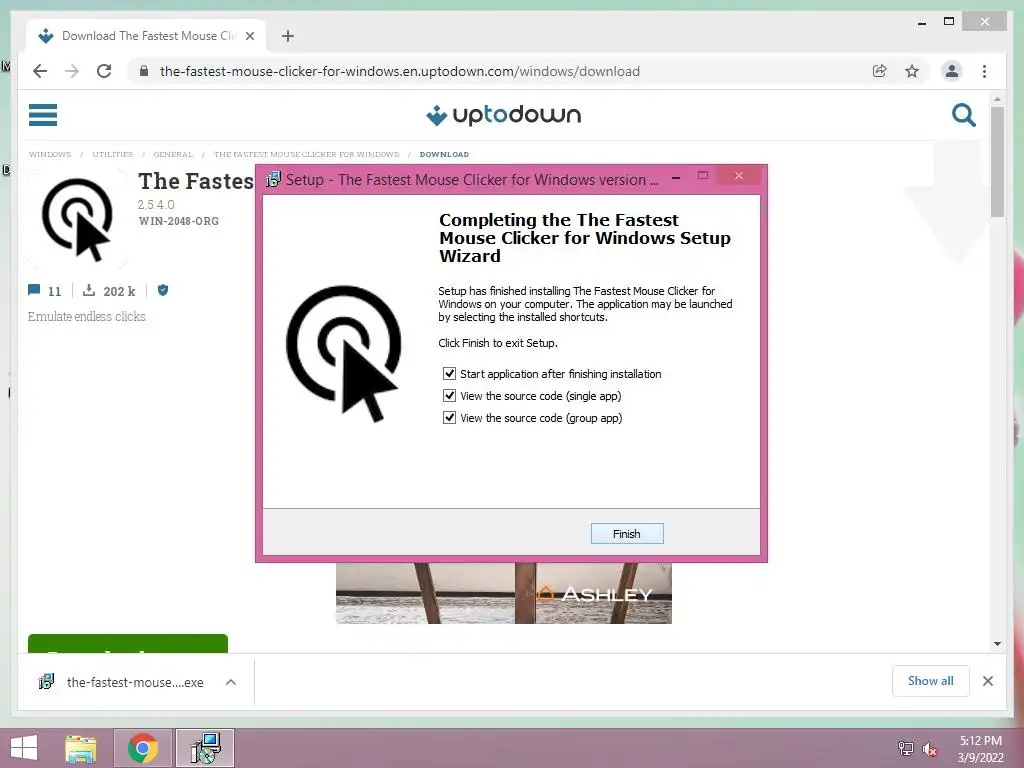Uncheck View the source code (group app)

coord(449,418)
